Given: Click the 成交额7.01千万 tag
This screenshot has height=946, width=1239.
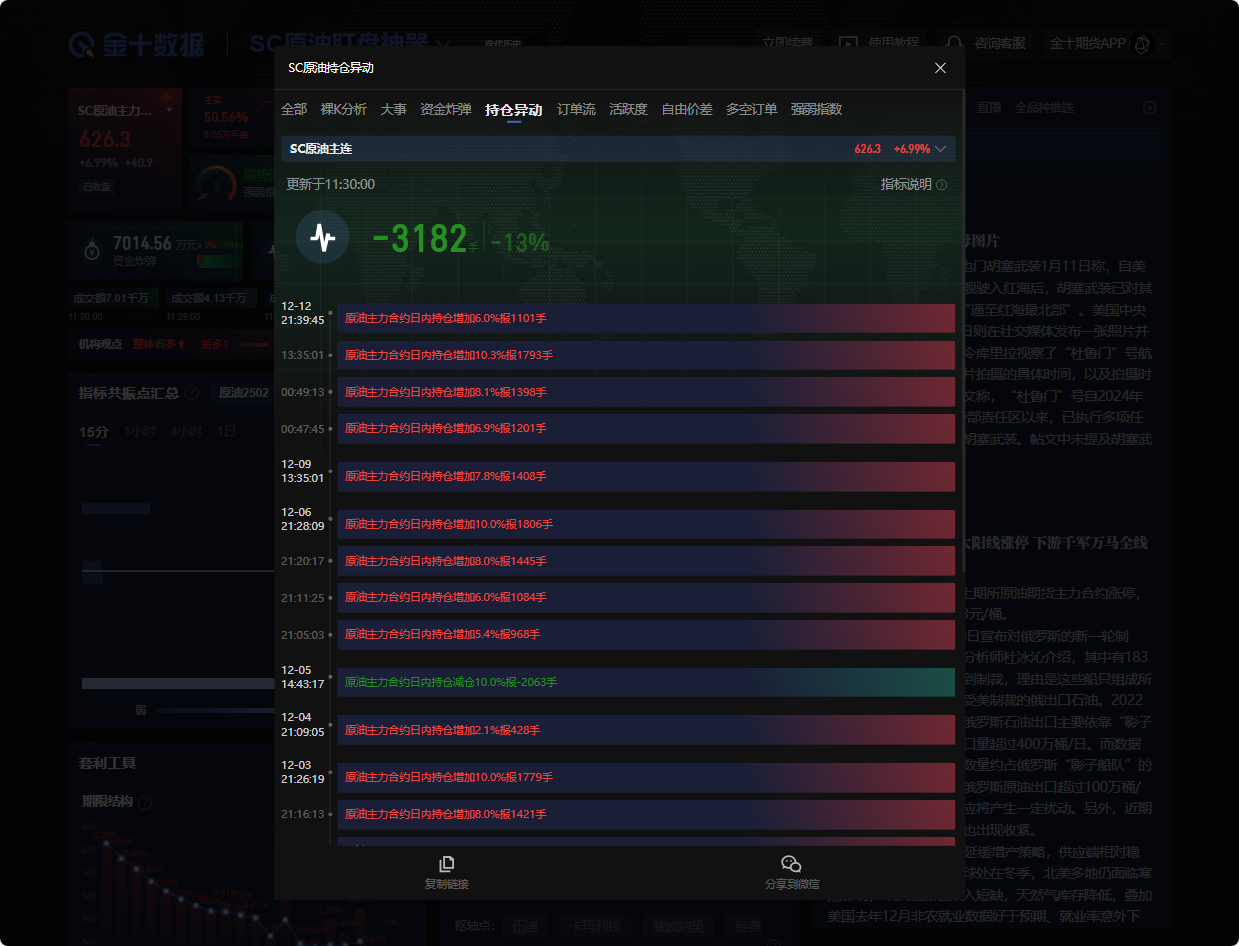Looking at the screenshot, I should (x=111, y=298).
